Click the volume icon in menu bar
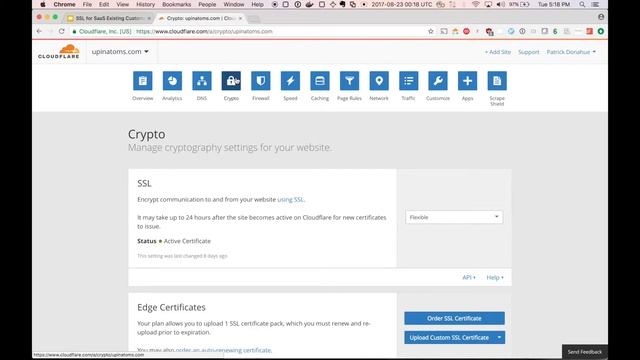Viewport: 640px width, 360px height. (500, 4)
